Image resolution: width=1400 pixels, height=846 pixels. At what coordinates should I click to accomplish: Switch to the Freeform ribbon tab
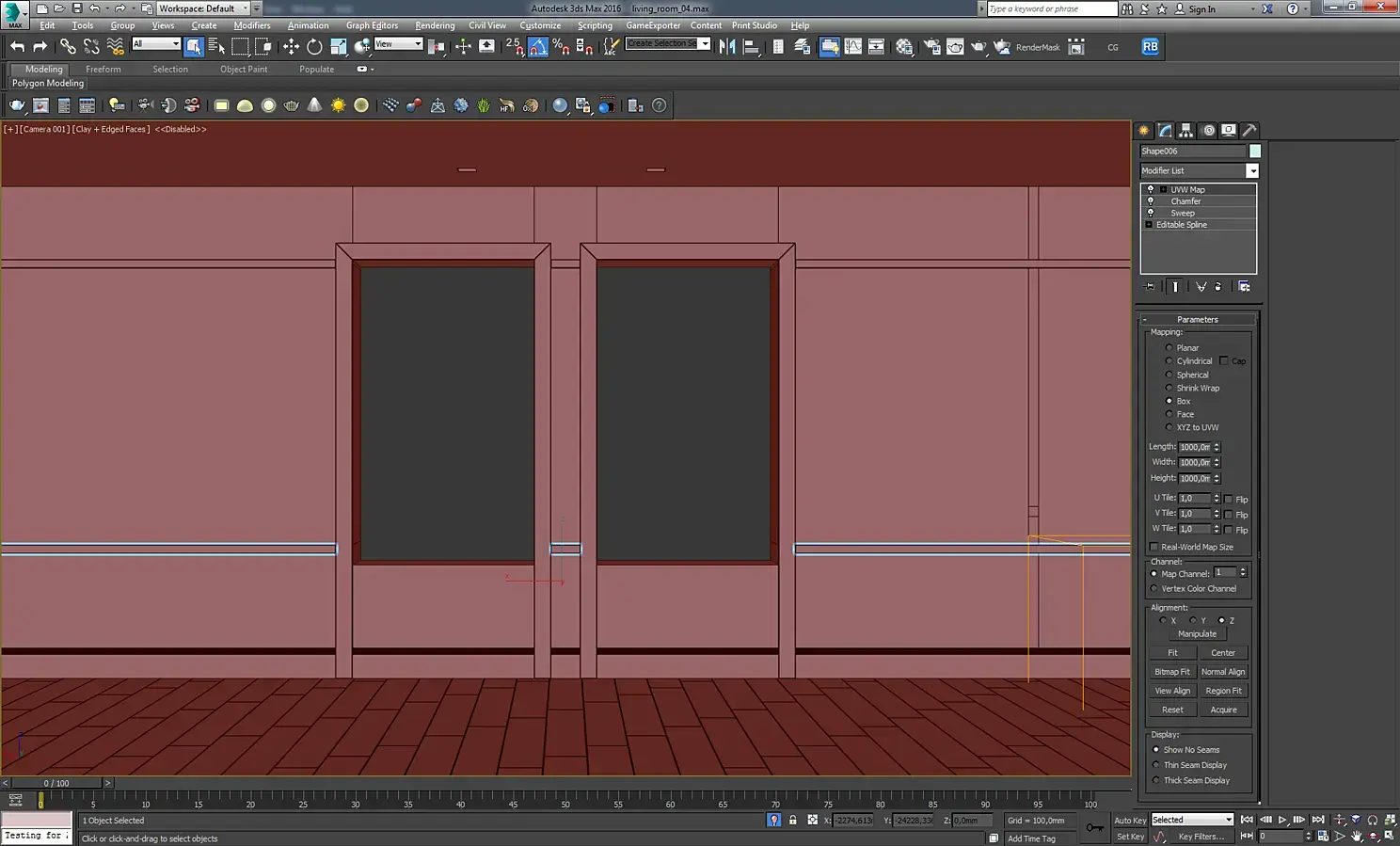tap(103, 69)
